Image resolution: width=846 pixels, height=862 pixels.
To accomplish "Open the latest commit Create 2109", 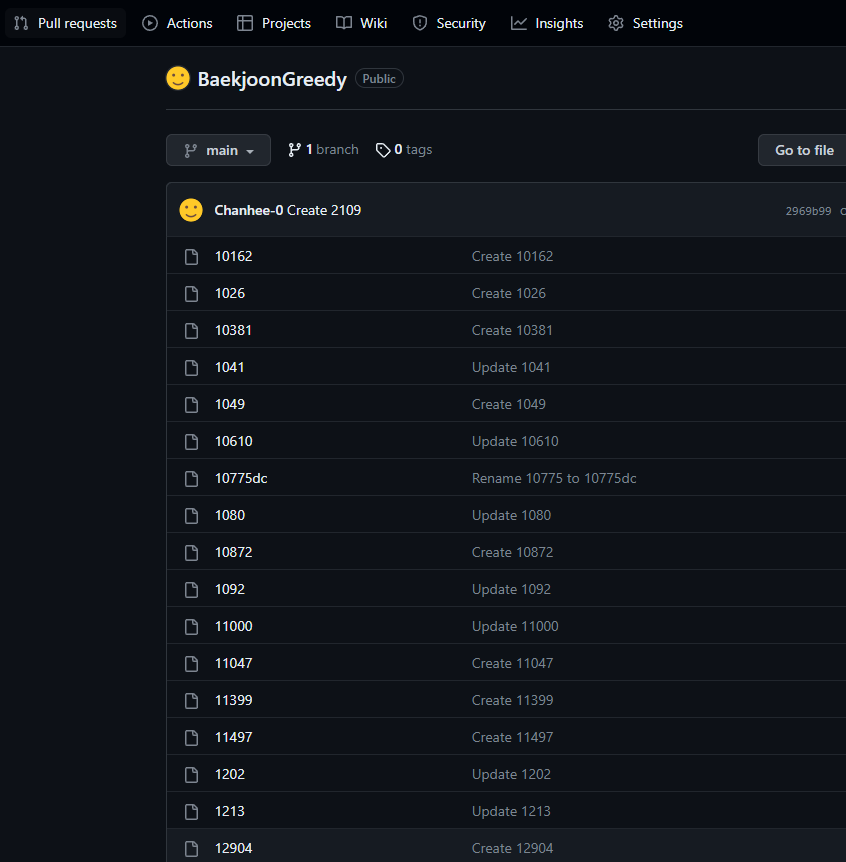I will pos(324,210).
